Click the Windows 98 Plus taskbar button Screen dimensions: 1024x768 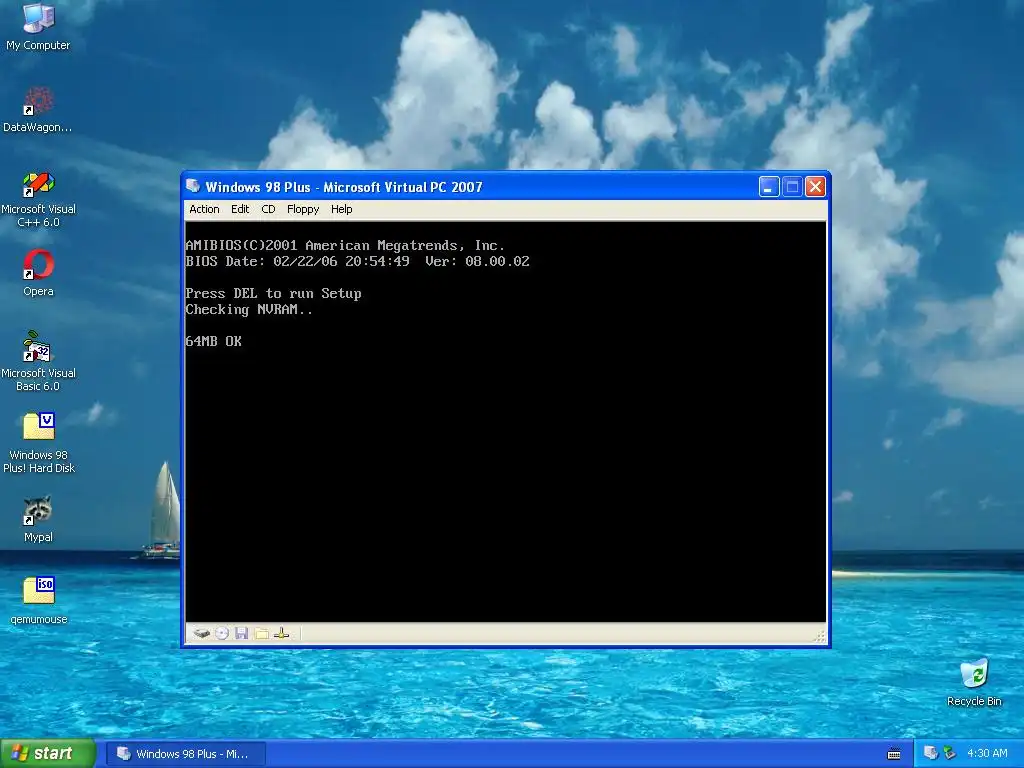(x=186, y=754)
